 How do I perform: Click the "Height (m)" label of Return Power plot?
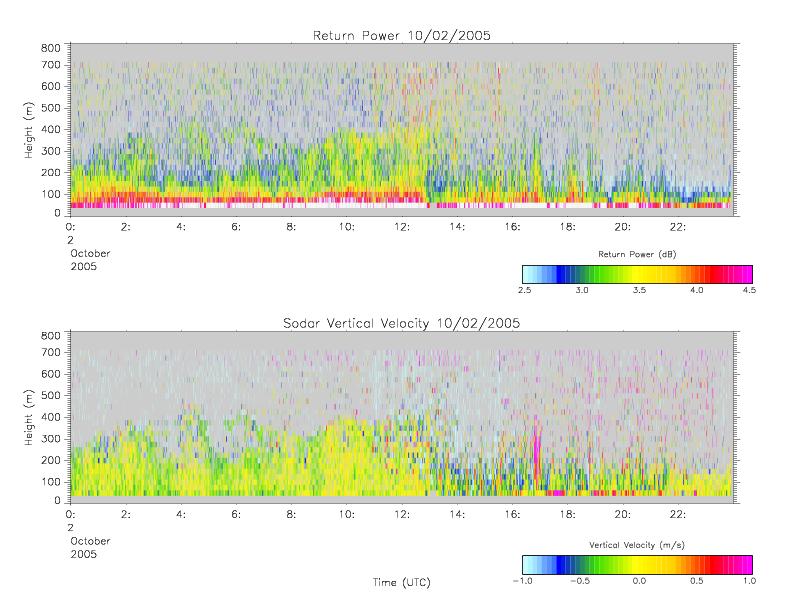(x=28, y=130)
